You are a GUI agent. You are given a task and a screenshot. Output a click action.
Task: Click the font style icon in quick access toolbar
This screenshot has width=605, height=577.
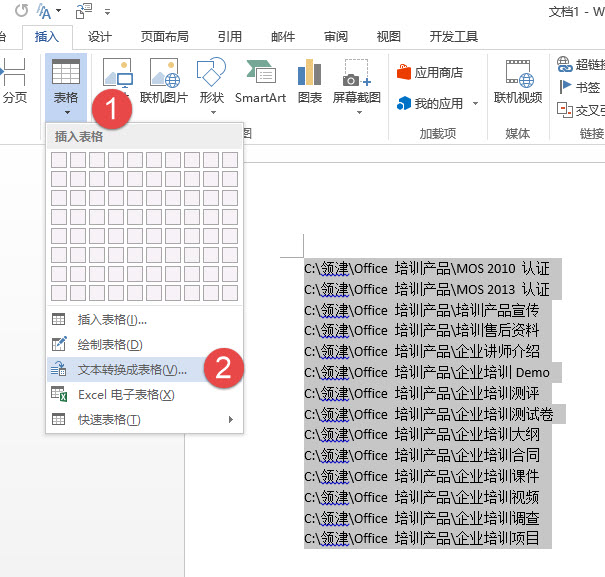(44, 11)
